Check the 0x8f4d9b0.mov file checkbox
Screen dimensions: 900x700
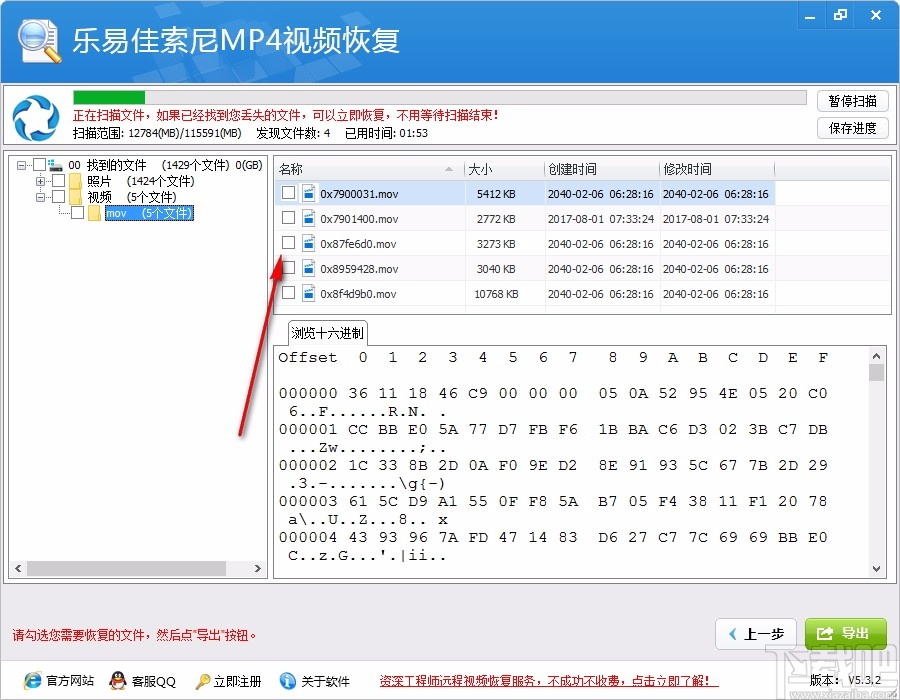[287, 293]
